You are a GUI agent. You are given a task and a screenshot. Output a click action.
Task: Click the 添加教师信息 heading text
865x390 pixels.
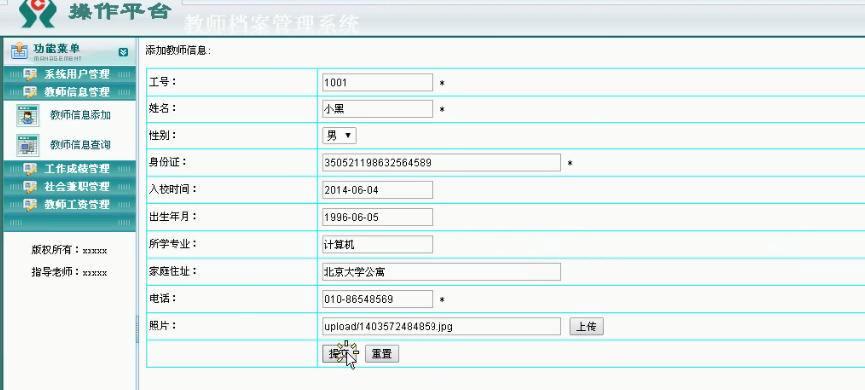[178, 51]
